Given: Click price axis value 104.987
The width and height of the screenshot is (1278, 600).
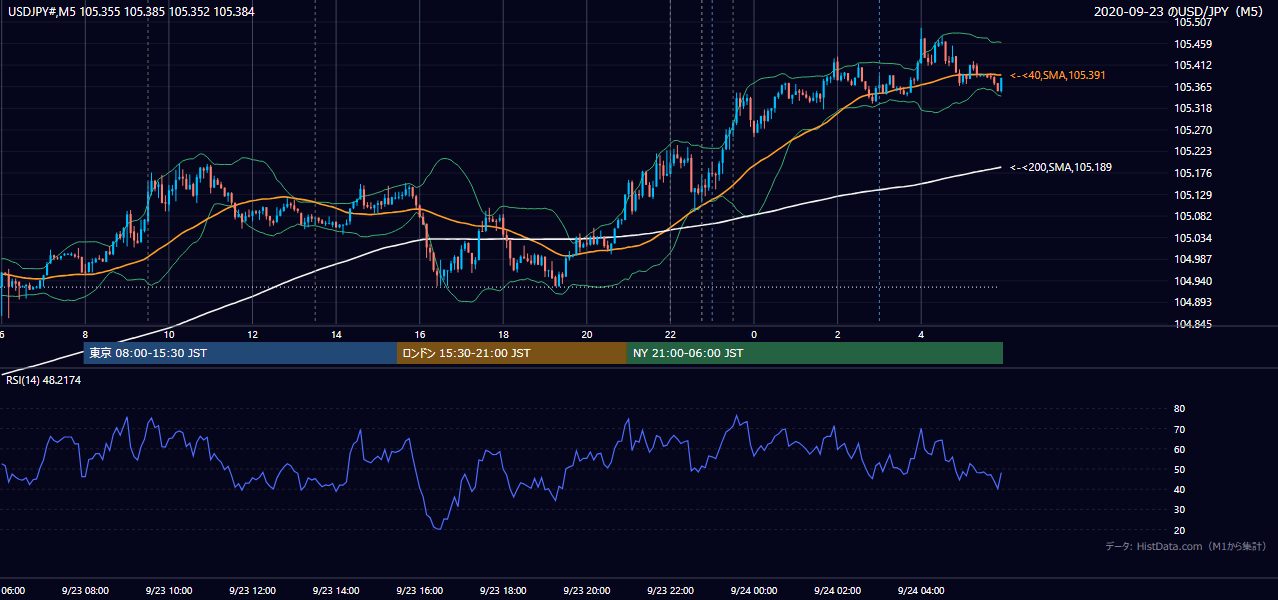Looking at the screenshot, I should [1193, 259].
